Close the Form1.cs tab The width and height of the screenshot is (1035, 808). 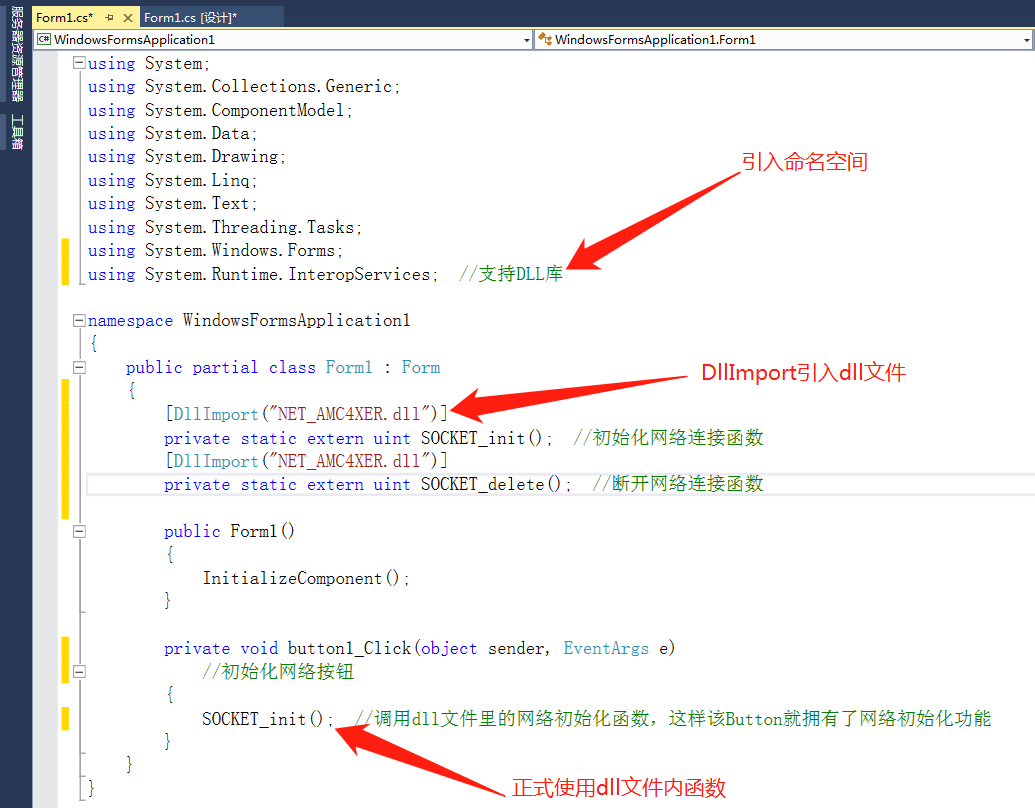(x=128, y=18)
